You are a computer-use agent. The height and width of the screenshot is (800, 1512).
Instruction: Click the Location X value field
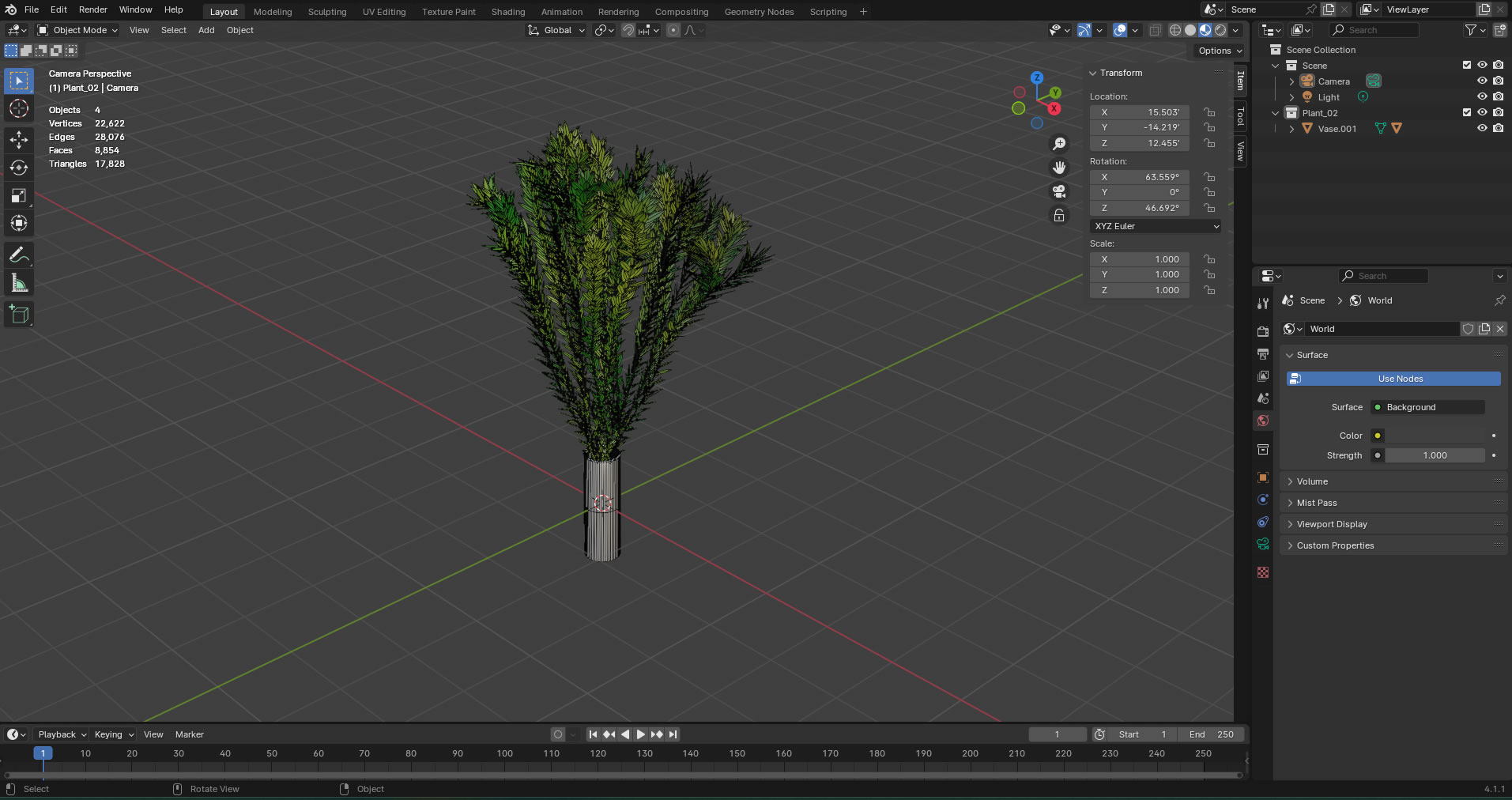click(1140, 112)
